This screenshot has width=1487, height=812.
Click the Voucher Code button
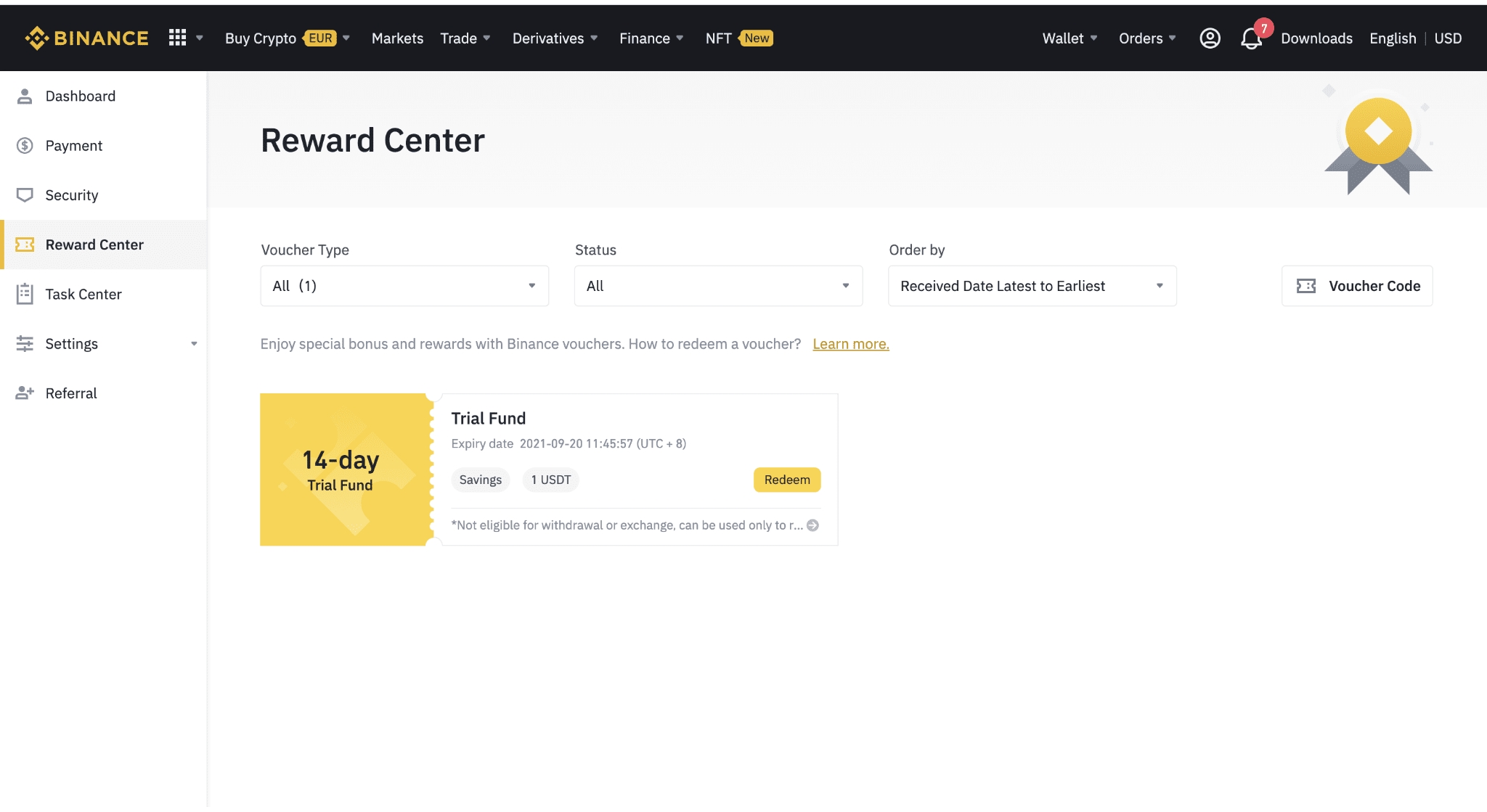click(1356, 286)
